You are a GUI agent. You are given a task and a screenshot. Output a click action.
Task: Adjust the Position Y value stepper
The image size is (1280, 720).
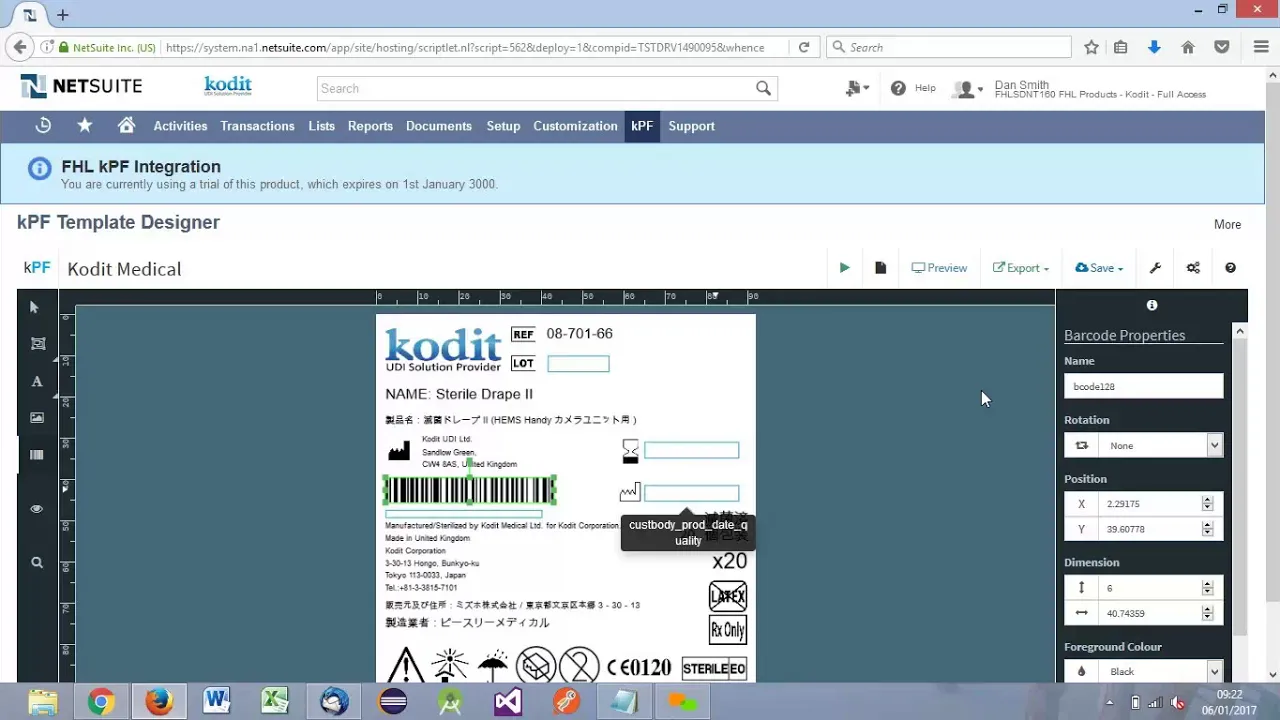point(1207,529)
